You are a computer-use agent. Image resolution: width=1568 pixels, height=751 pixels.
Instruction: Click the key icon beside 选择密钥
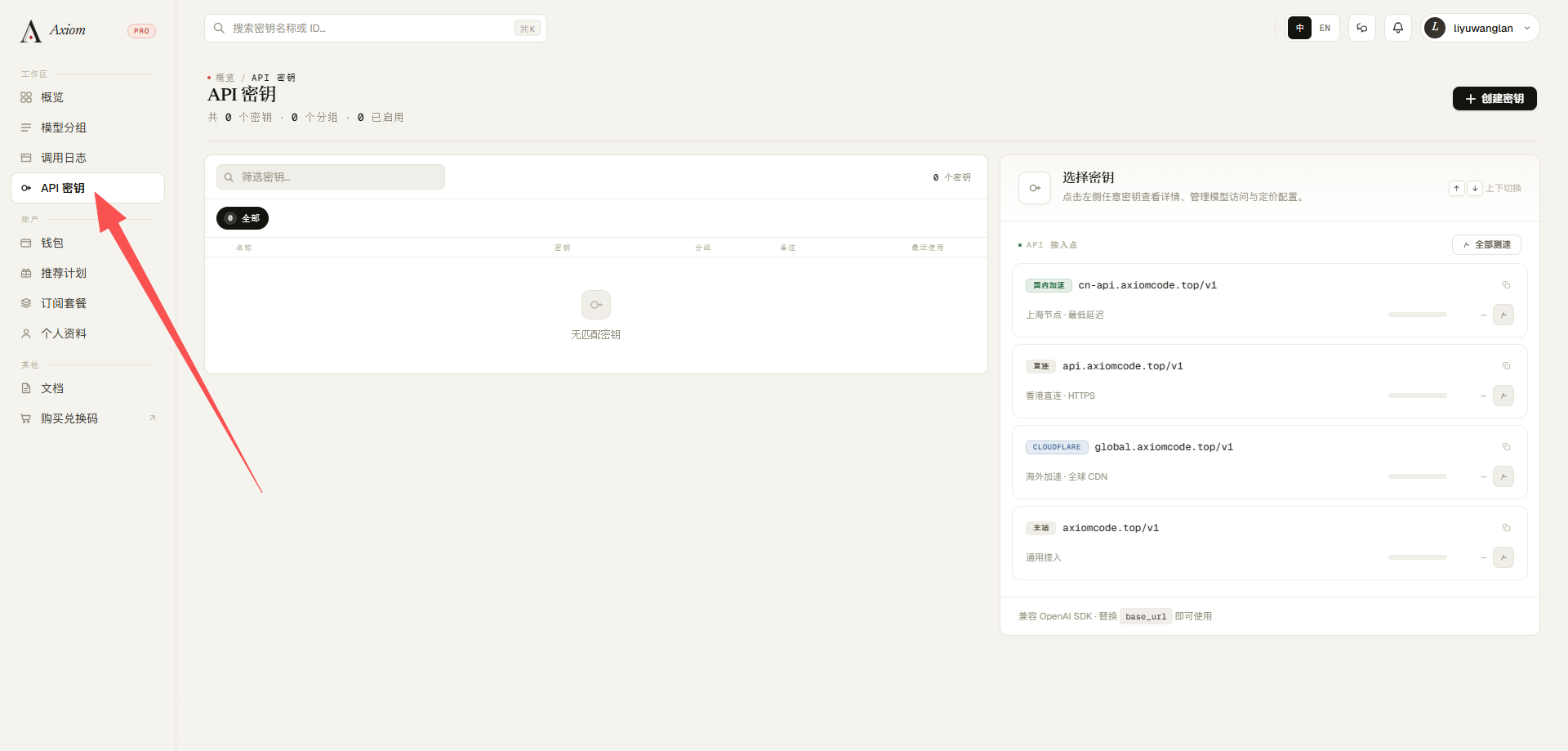(x=1035, y=188)
